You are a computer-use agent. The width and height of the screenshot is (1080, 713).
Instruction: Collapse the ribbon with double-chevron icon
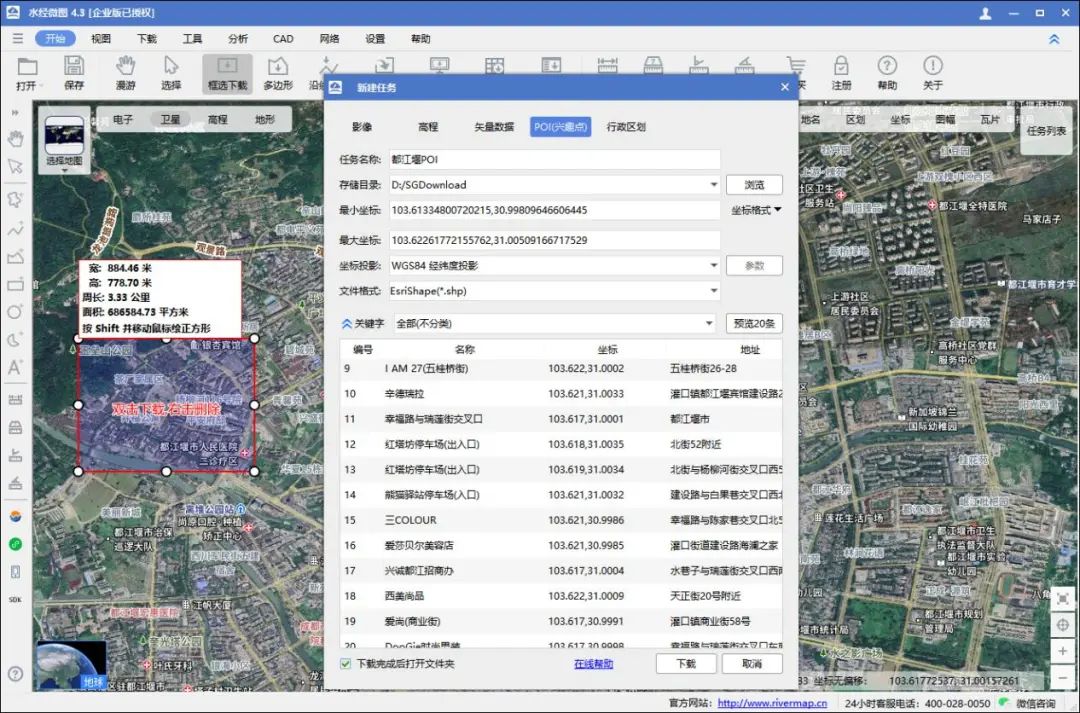tap(1054, 39)
